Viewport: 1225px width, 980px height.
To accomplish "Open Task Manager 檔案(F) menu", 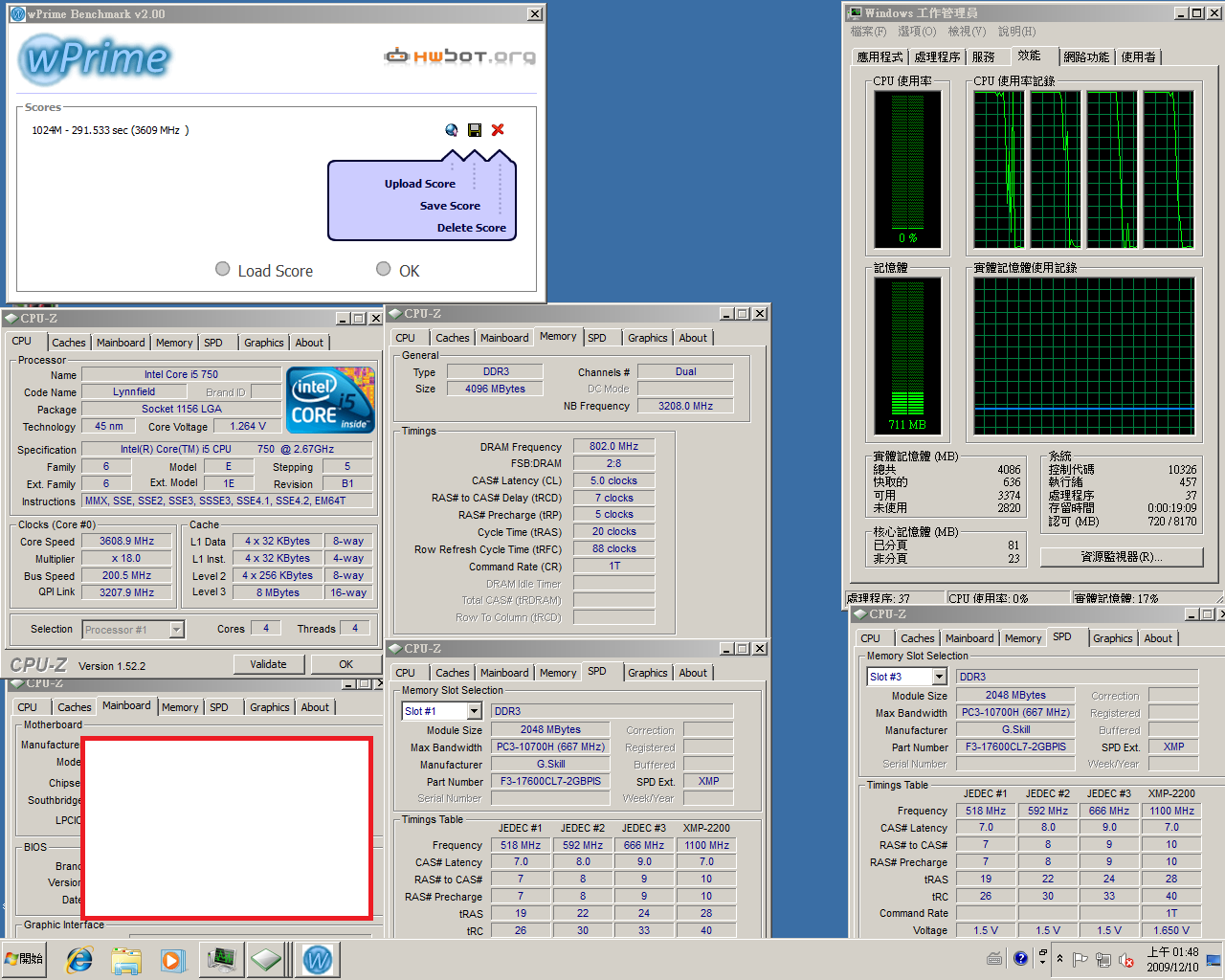I will click(869, 32).
